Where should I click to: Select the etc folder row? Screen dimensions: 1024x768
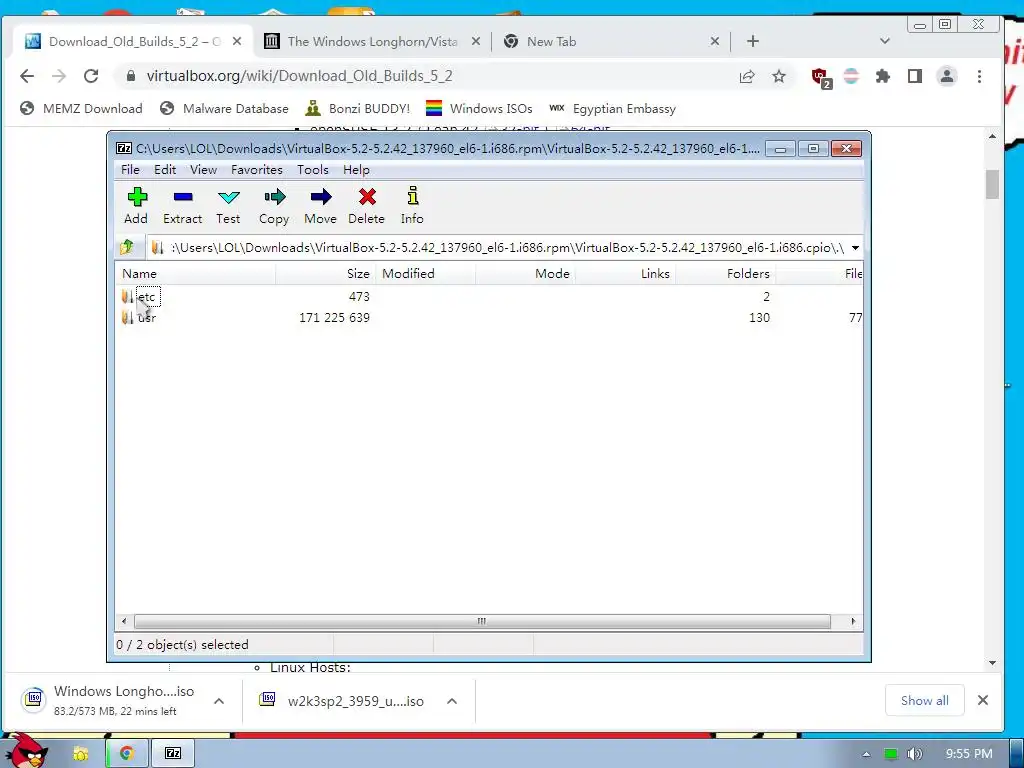pos(488,296)
